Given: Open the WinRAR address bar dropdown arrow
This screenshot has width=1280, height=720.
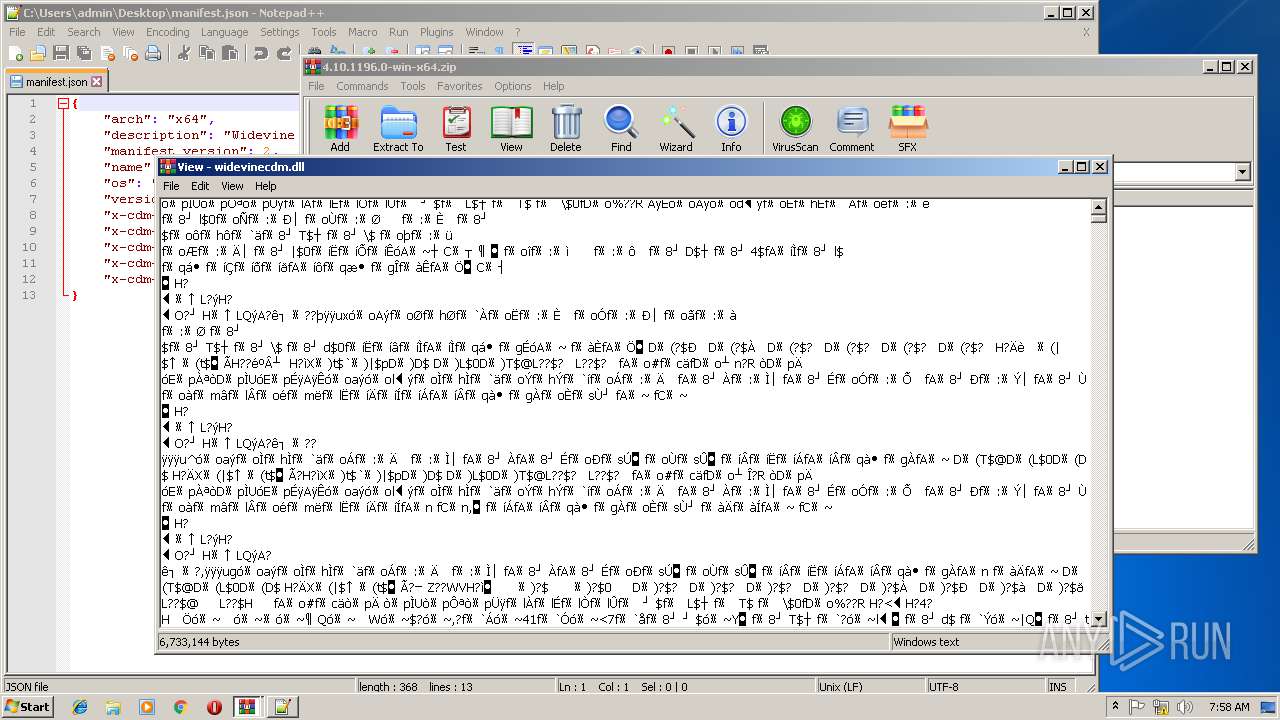Looking at the screenshot, I should 1243,172.
